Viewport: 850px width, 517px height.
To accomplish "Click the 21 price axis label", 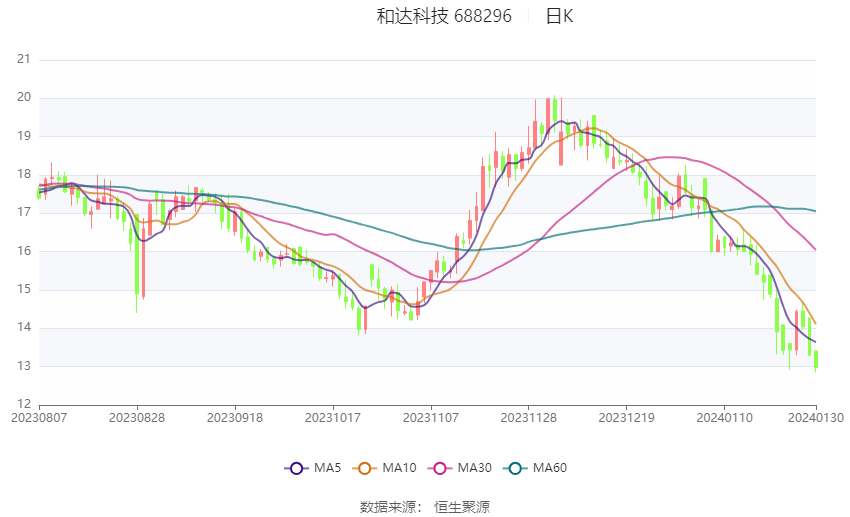I will pyautogui.click(x=24, y=59).
